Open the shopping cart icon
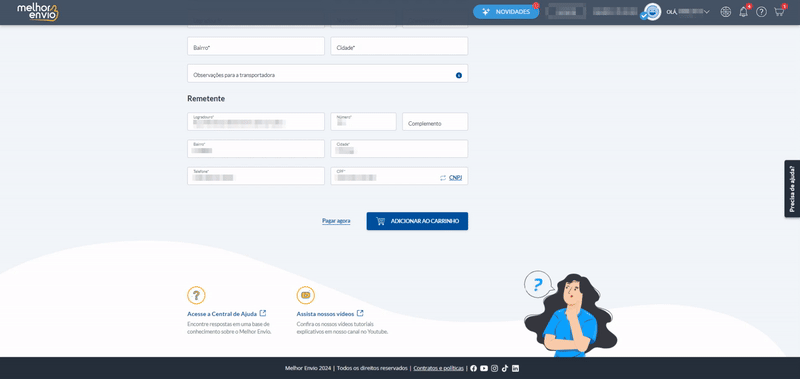800x379 pixels. [x=779, y=12]
